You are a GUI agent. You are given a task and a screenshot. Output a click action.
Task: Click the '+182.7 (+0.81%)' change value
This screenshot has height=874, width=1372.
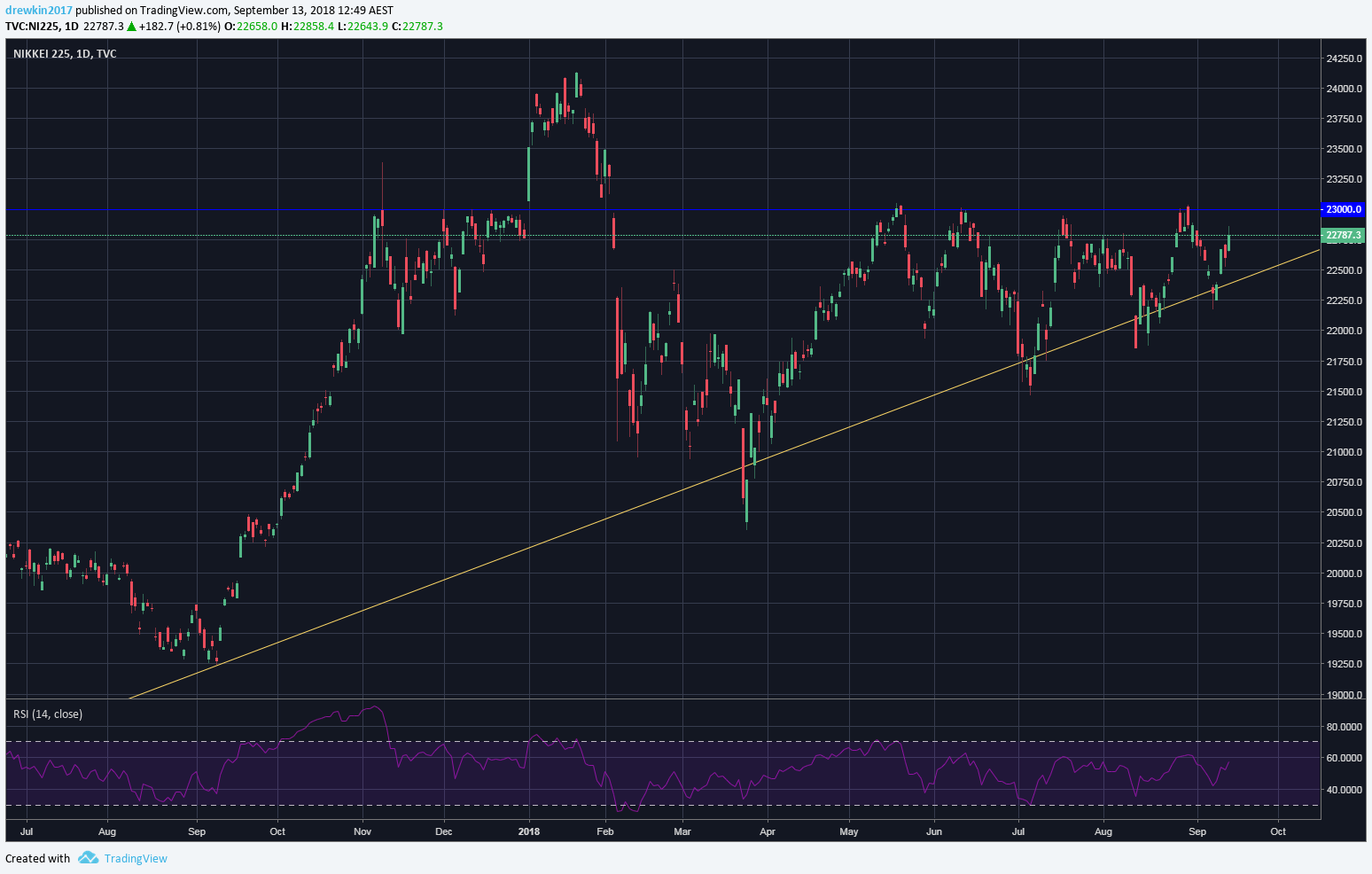[180, 27]
